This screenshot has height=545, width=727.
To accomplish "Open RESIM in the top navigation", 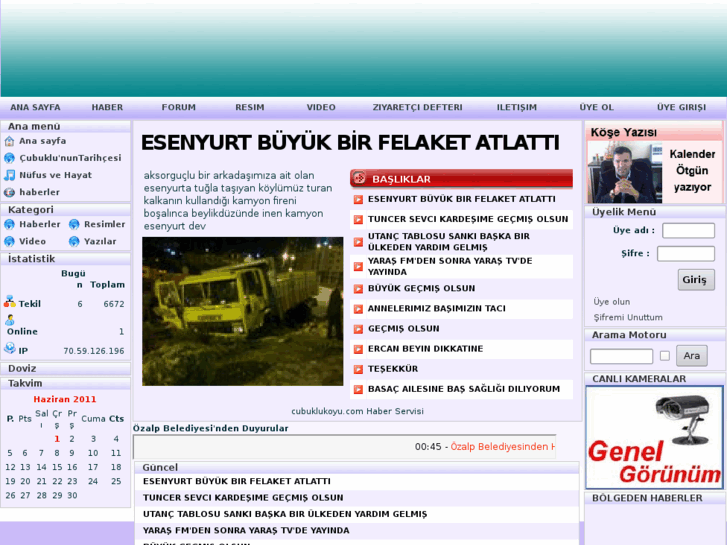I will 249,107.
